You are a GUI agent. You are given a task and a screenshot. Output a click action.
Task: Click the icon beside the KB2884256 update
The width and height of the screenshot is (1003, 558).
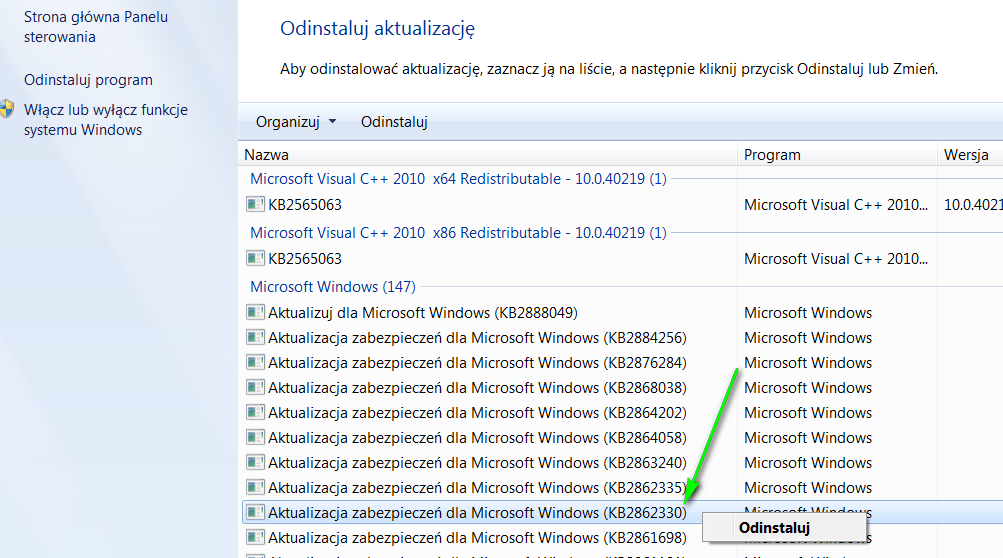click(255, 337)
